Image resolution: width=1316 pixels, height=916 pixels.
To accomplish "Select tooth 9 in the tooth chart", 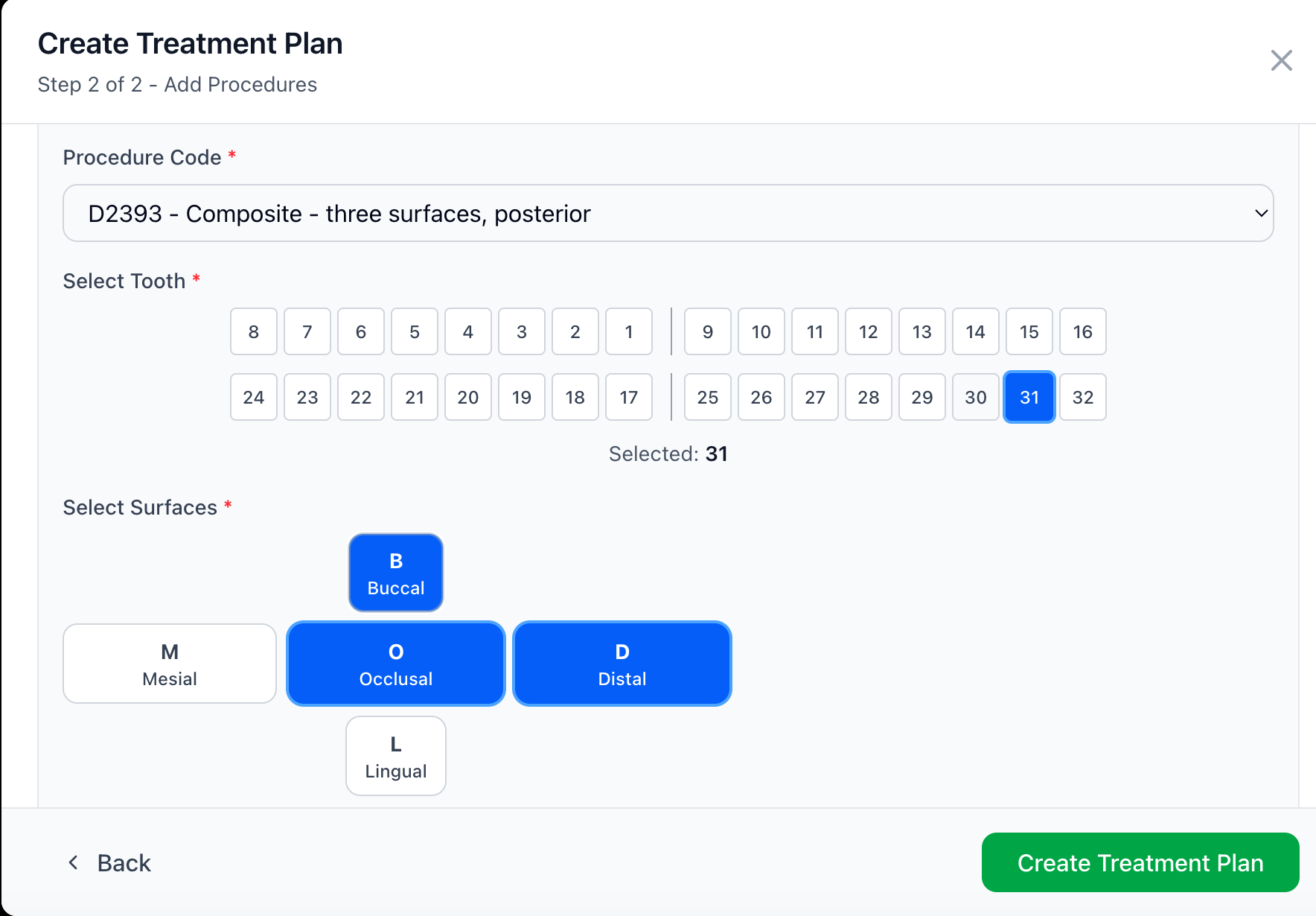I will point(707,332).
